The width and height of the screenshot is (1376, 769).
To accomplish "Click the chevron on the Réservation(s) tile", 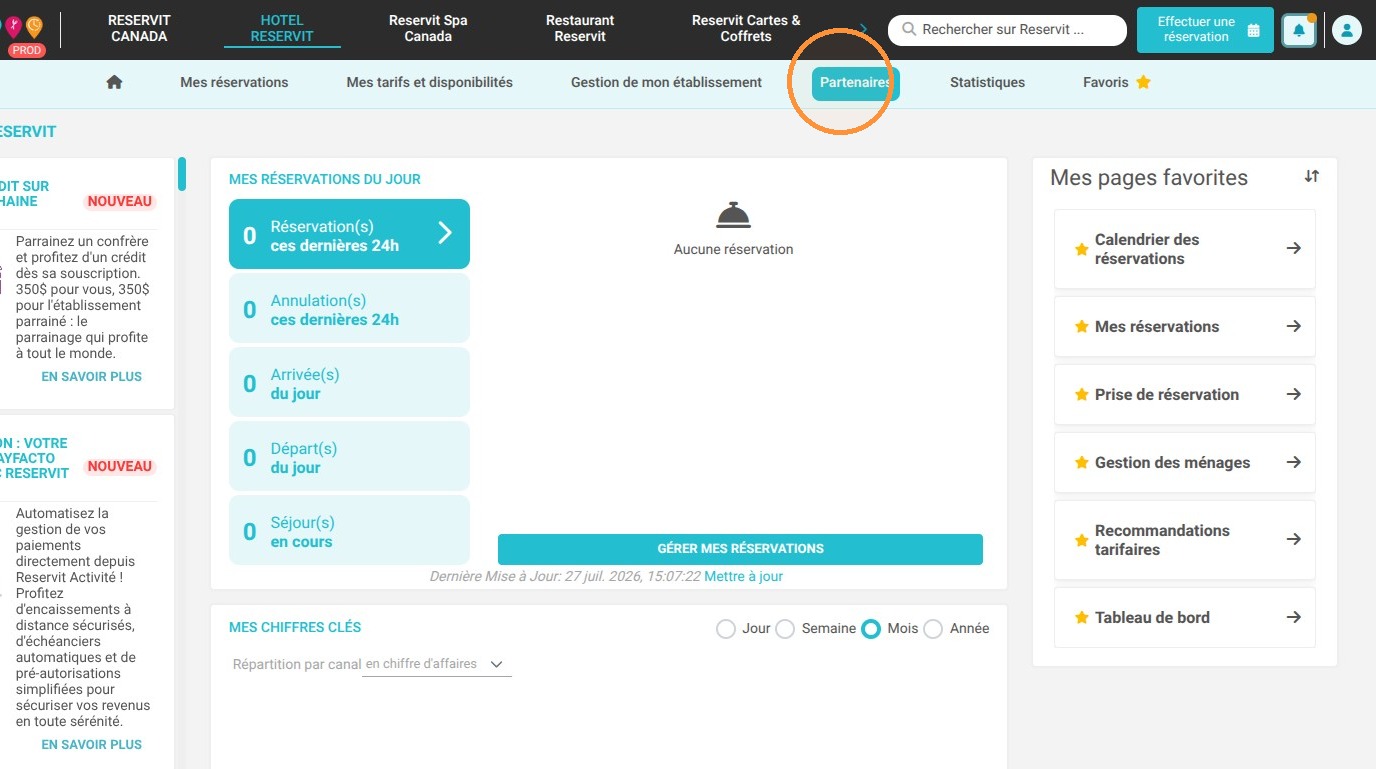I will (x=445, y=233).
